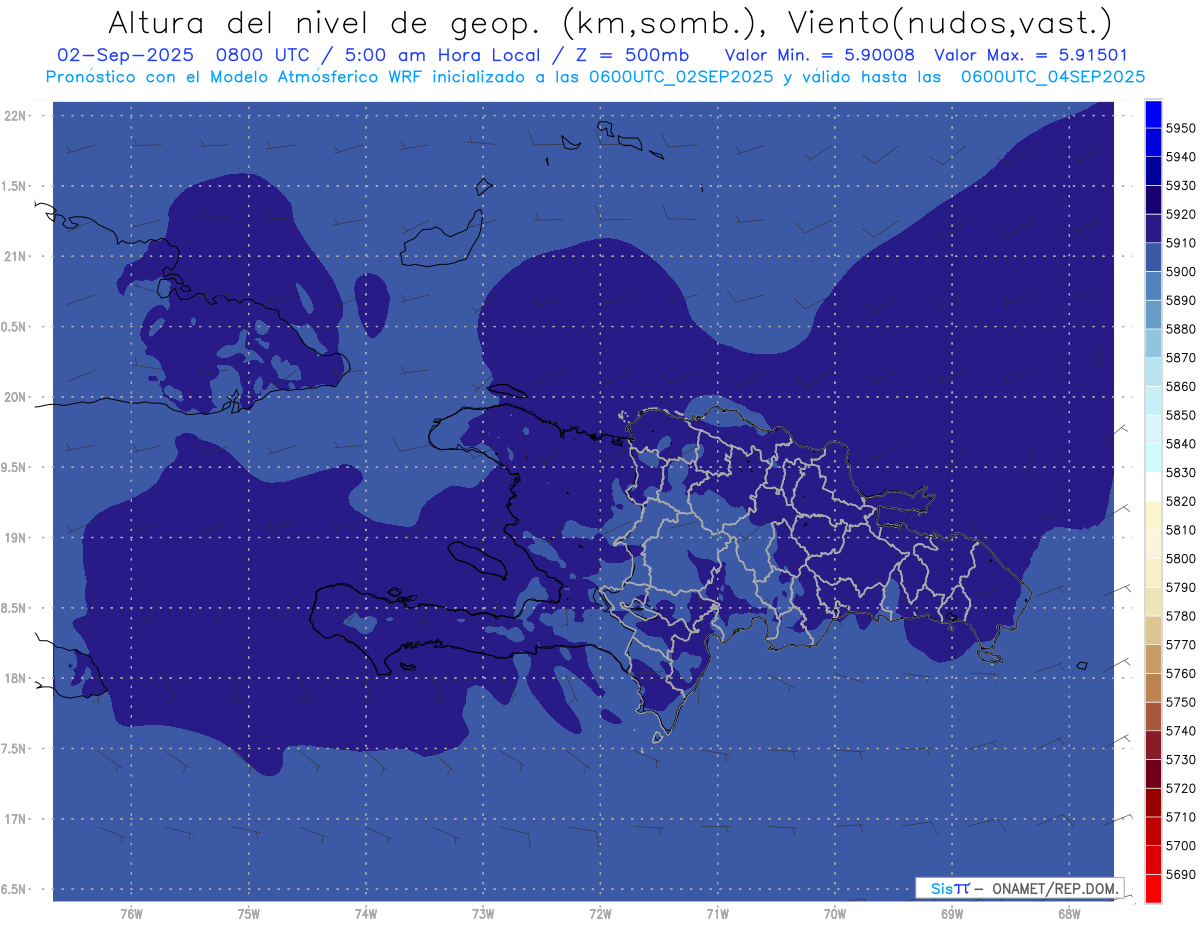Click '0600UTC_04SEP2025' validity end text
Viewport: 1200px width, 927px height.
1053,76
